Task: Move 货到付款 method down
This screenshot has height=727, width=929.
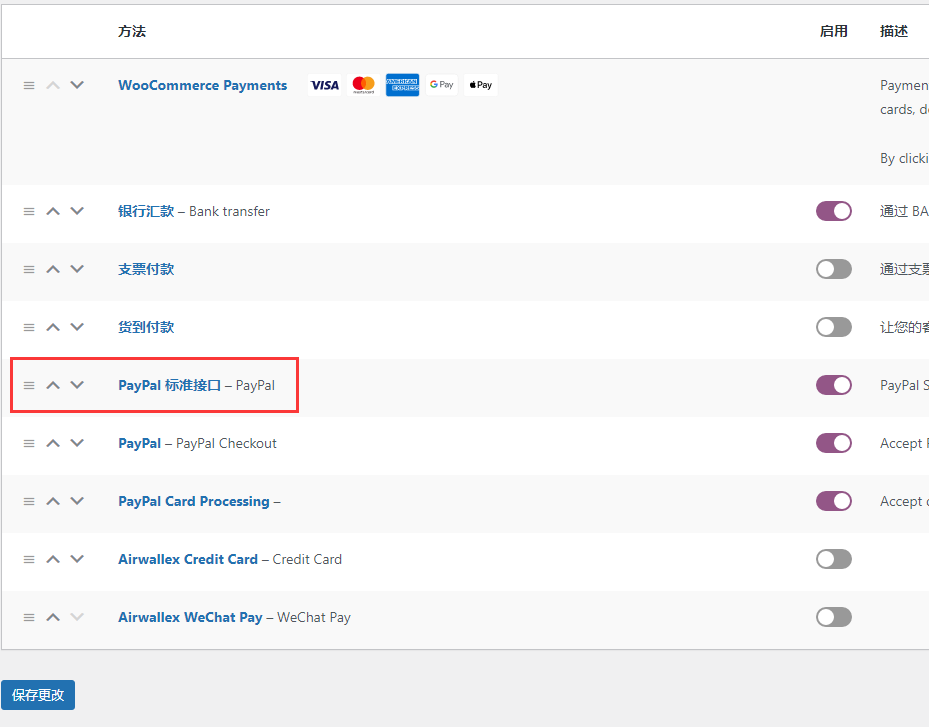Action: (x=77, y=327)
